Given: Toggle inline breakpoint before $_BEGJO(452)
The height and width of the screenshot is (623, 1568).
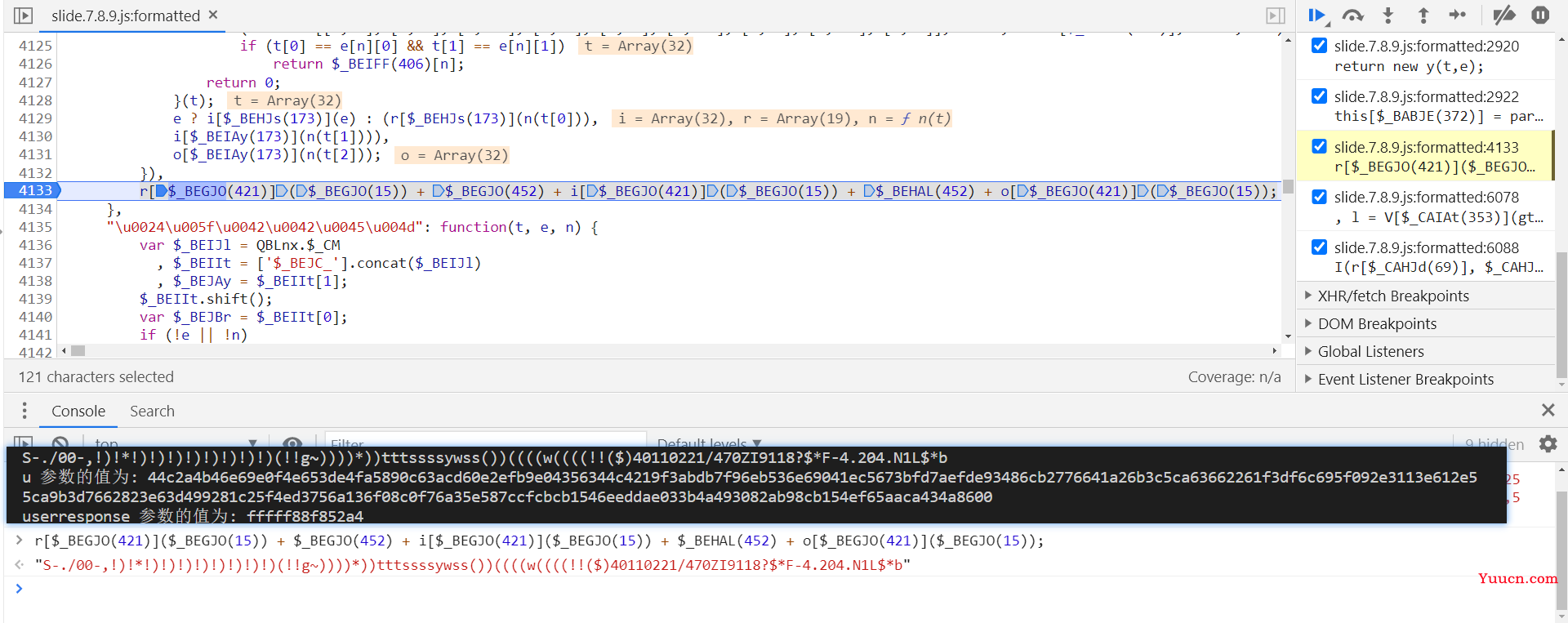Looking at the screenshot, I should (x=438, y=191).
